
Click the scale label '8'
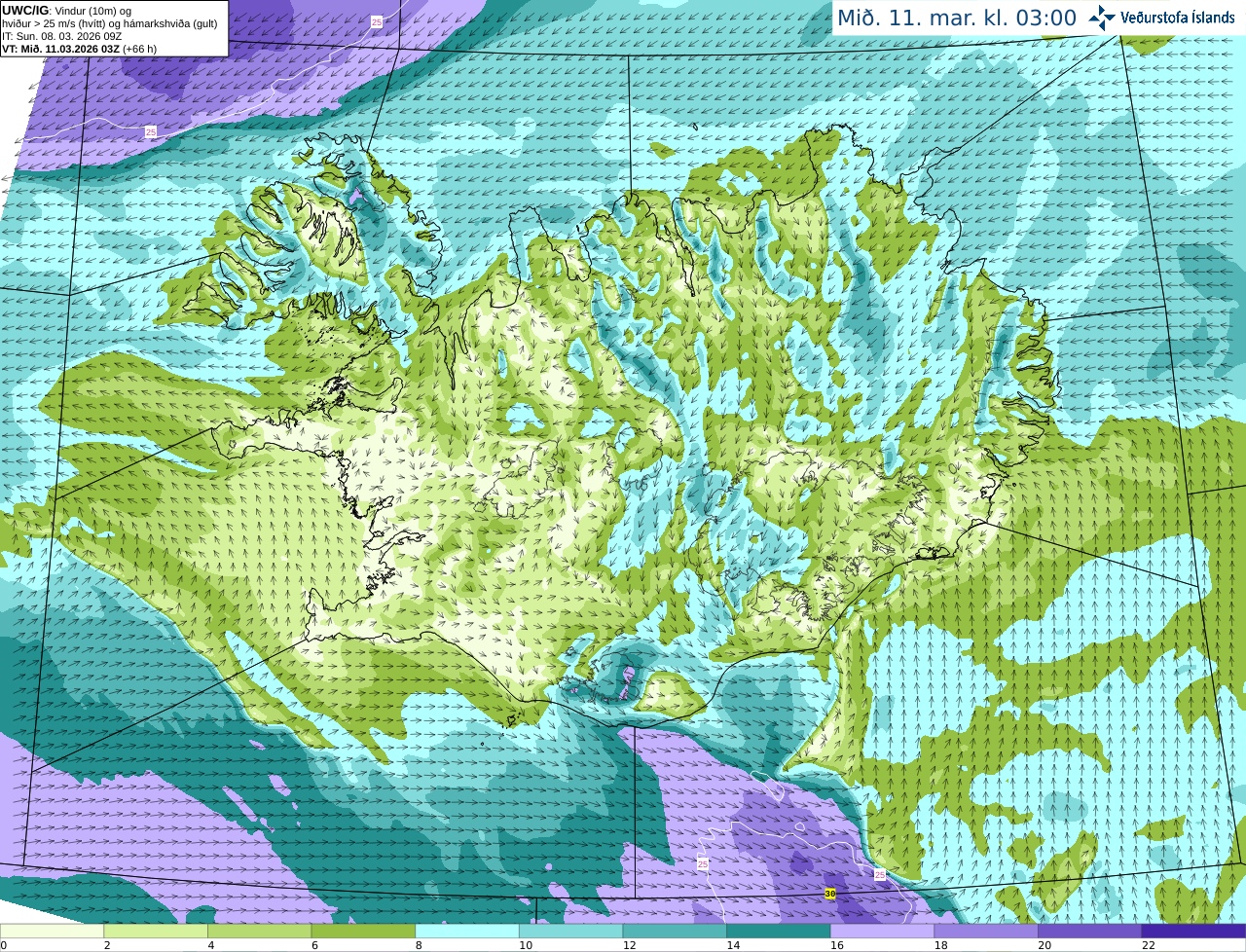point(419,945)
